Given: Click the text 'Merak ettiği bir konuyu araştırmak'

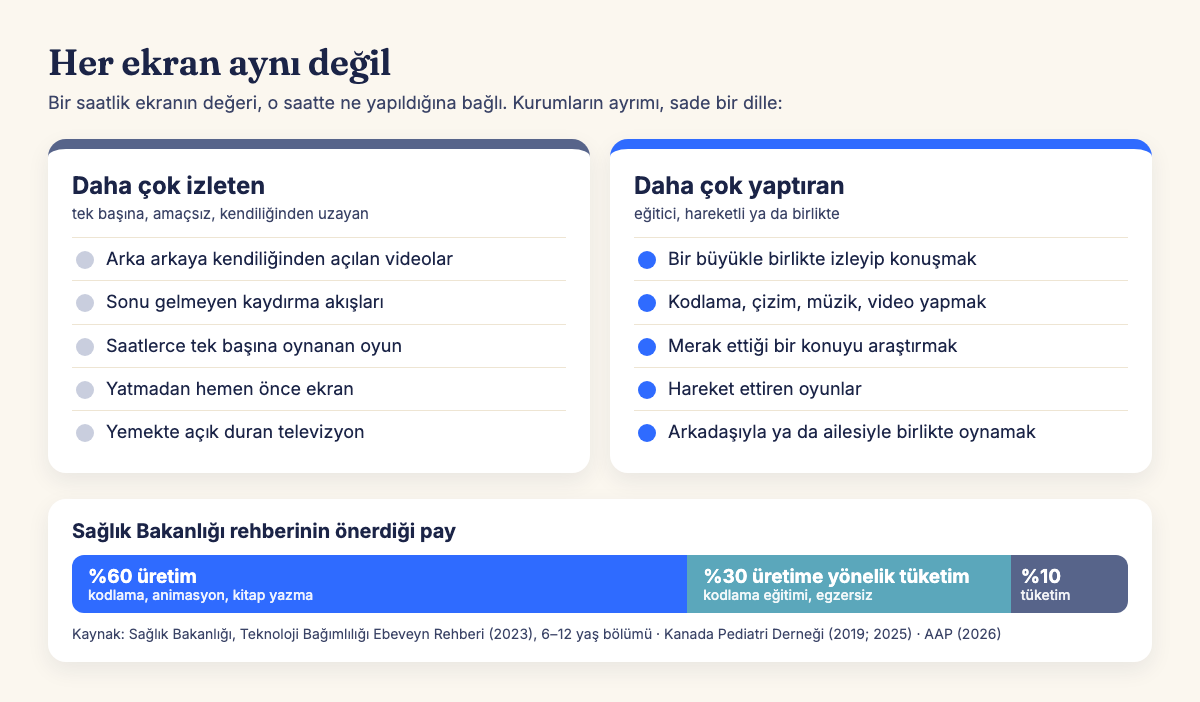Looking at the screenshot, I should pos(813,346).
